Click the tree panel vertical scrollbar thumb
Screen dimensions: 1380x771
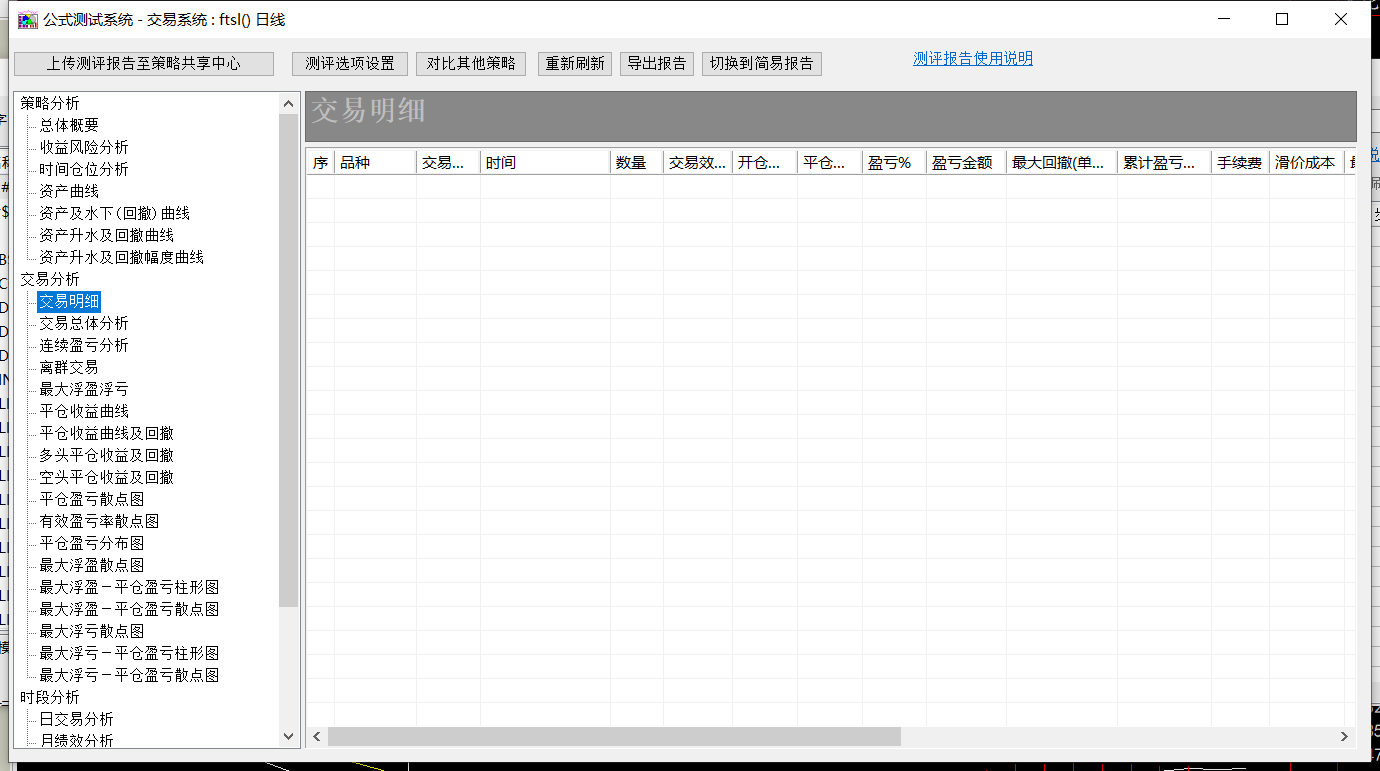point(289,360)
